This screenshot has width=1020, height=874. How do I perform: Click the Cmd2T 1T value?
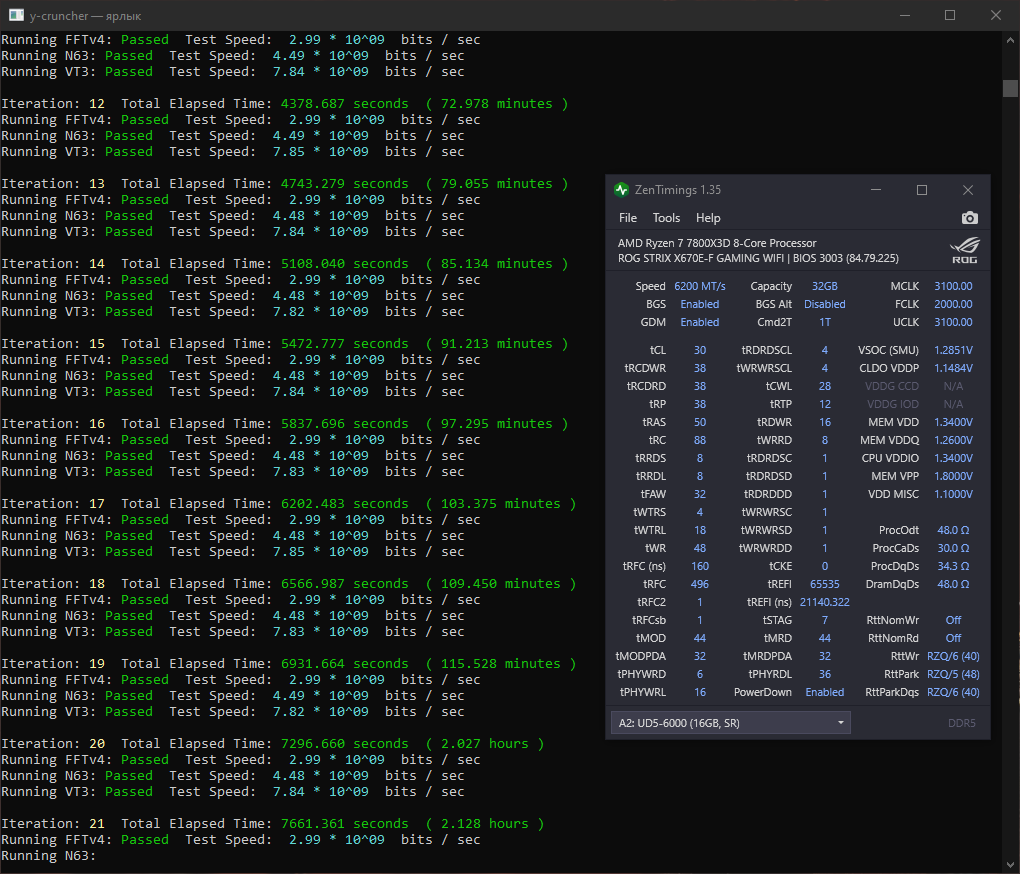(824, 322)
